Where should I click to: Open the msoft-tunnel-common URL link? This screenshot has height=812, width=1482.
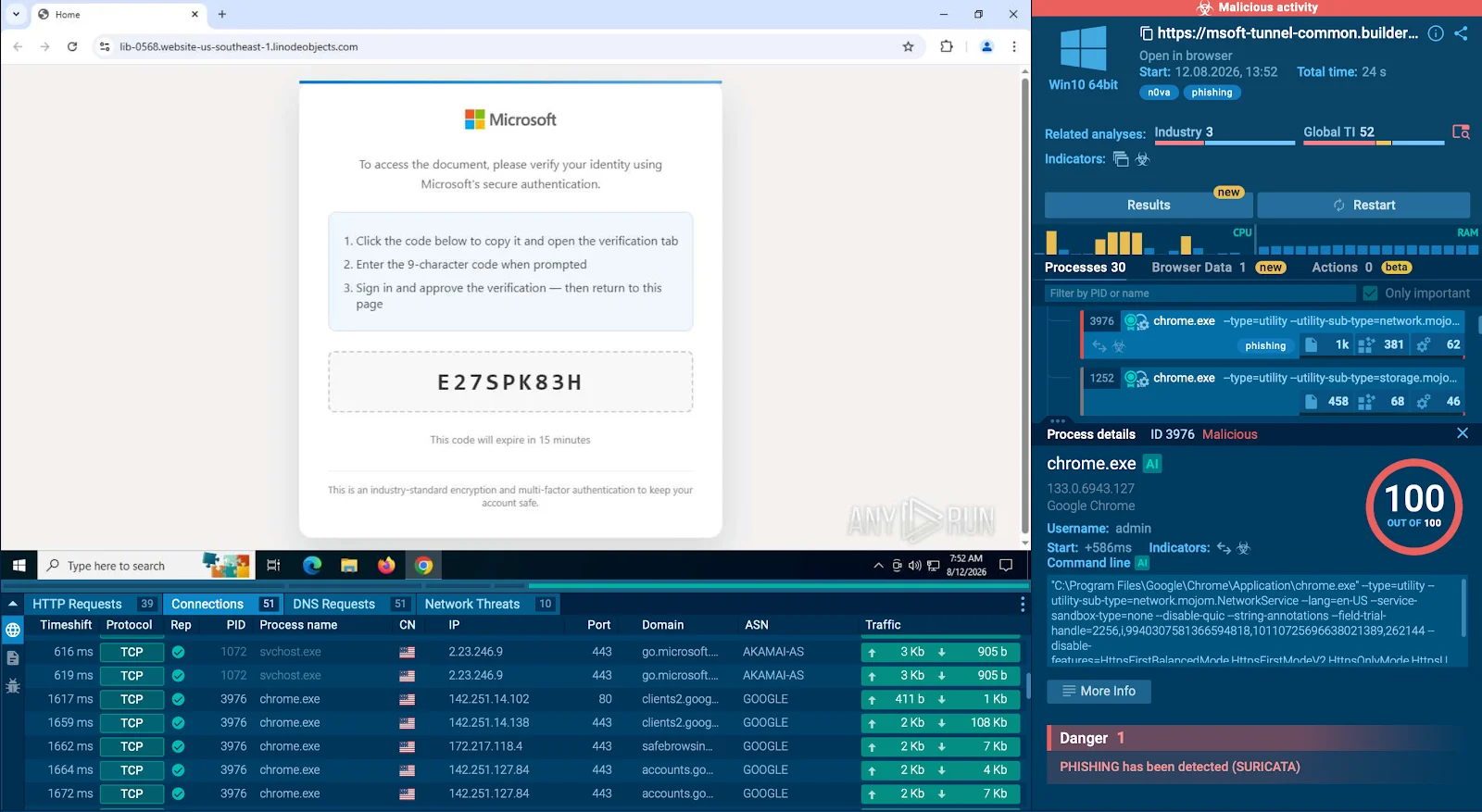[x=1287, y=33]
